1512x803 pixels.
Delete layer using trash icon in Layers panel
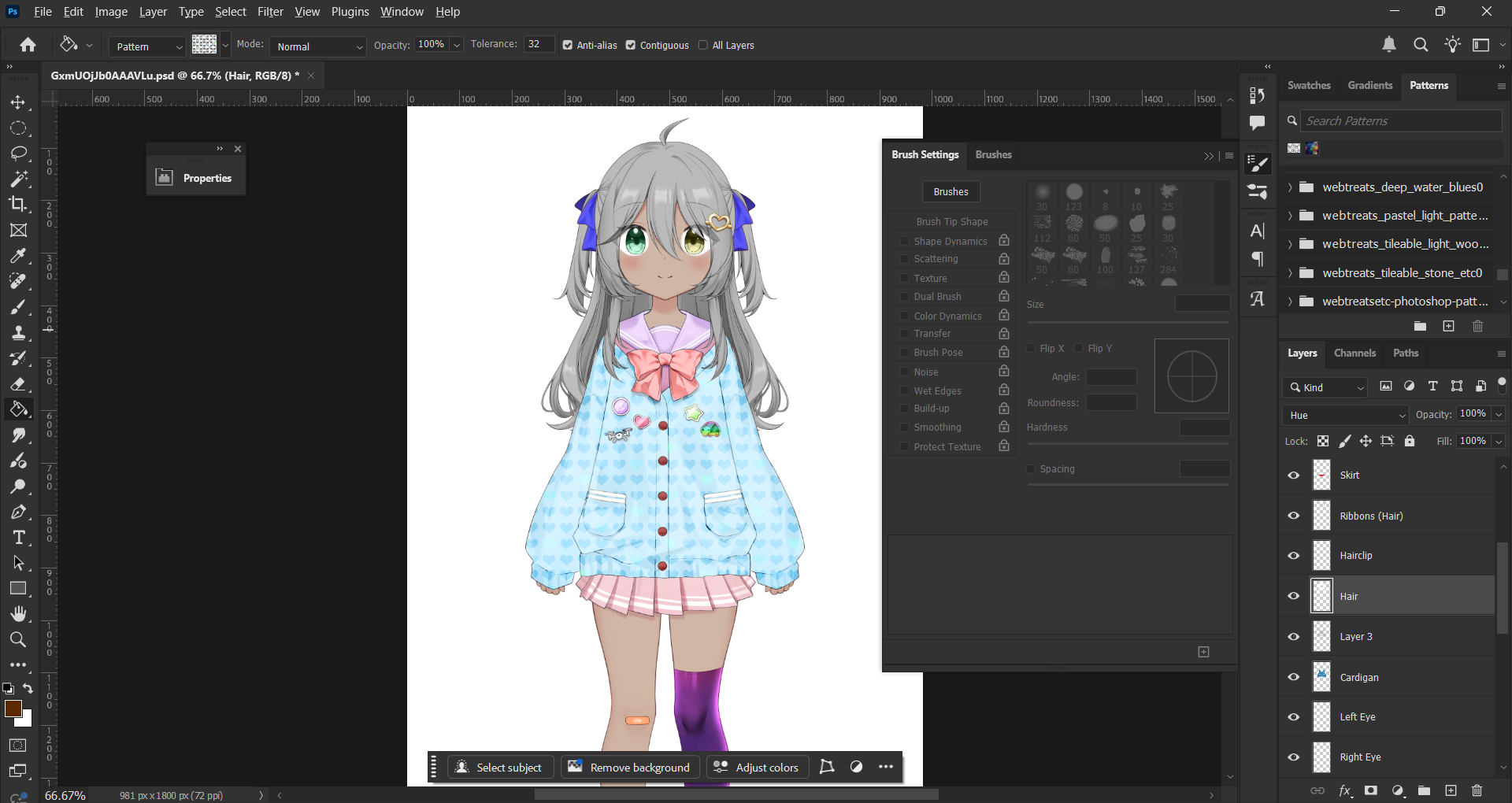tap(1477, 790)
